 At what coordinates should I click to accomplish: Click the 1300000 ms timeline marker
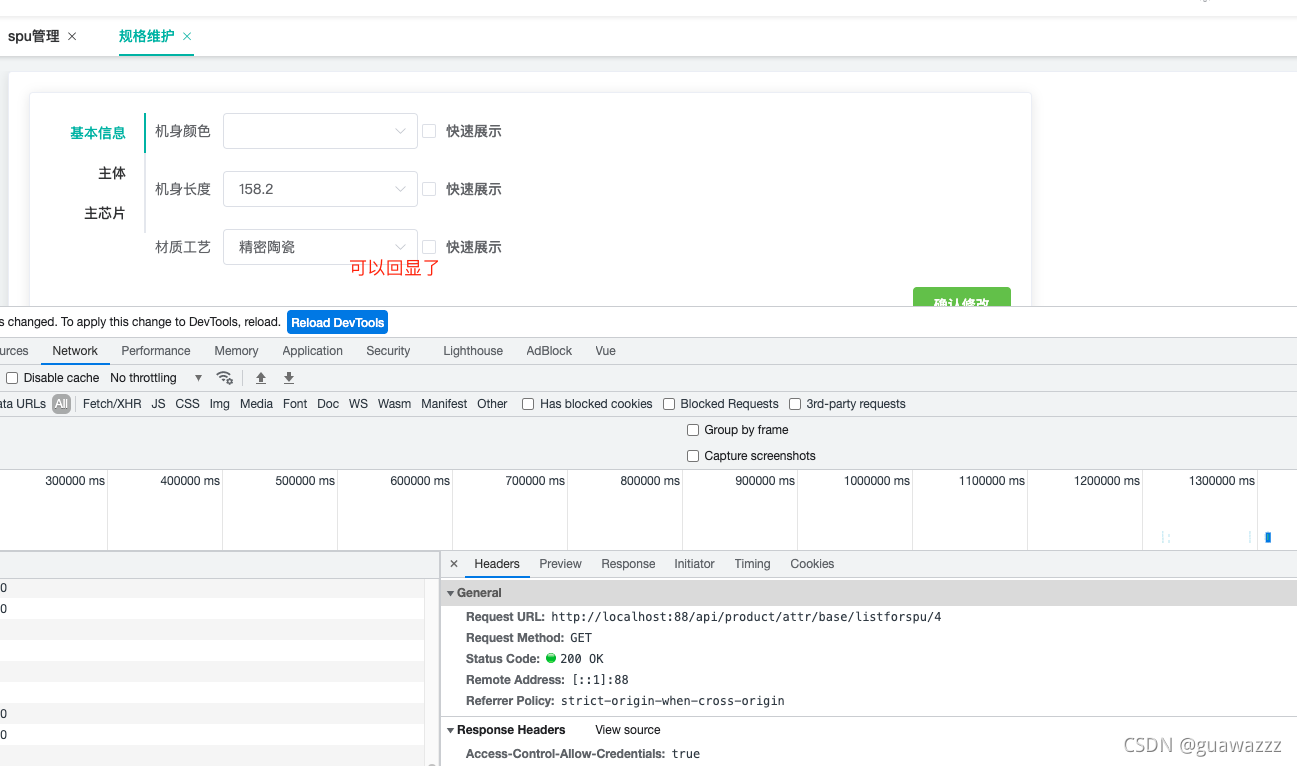point(1222,481)
